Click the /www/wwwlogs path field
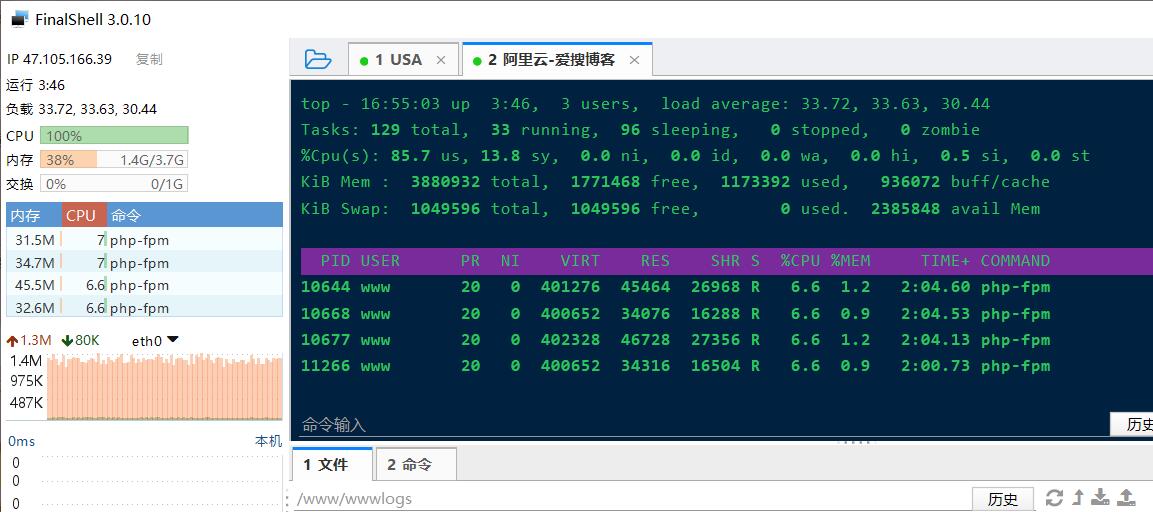The height and width of the screenshot is (512, 1153). click(x=632, y=499)
